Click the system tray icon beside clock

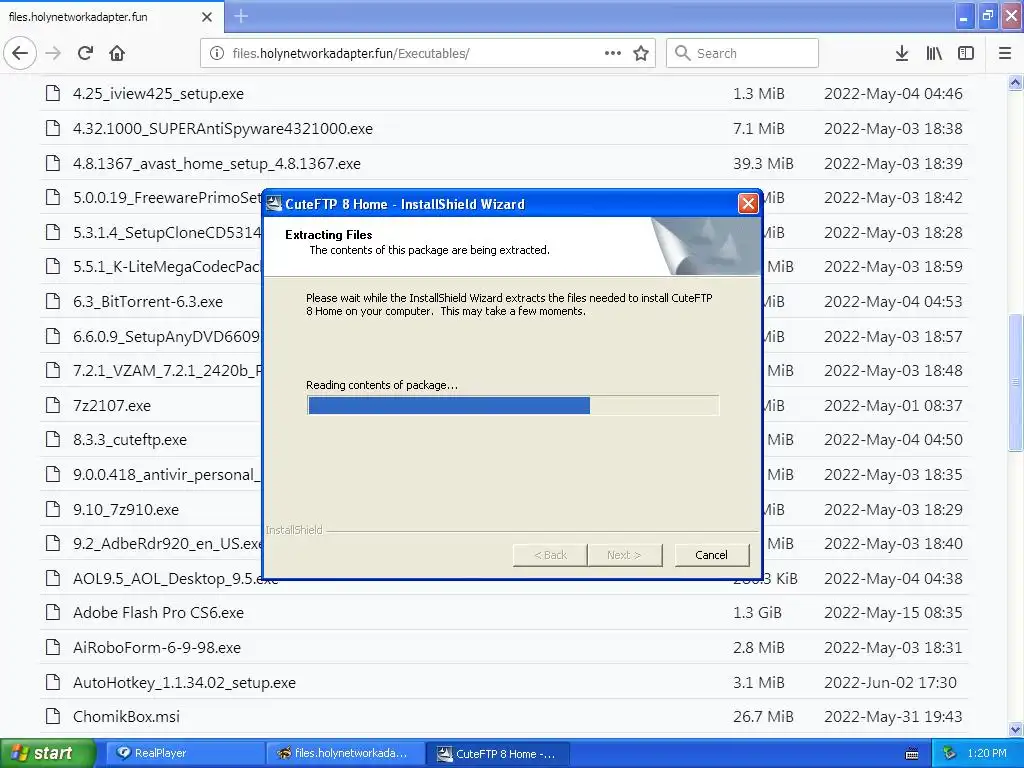pyautogui.click(x=950, y=754)
